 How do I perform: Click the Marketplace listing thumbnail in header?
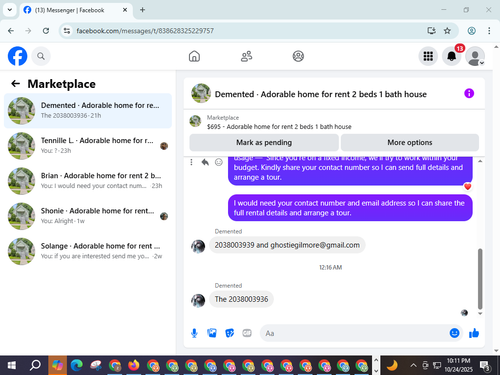[x=195, y=121]
